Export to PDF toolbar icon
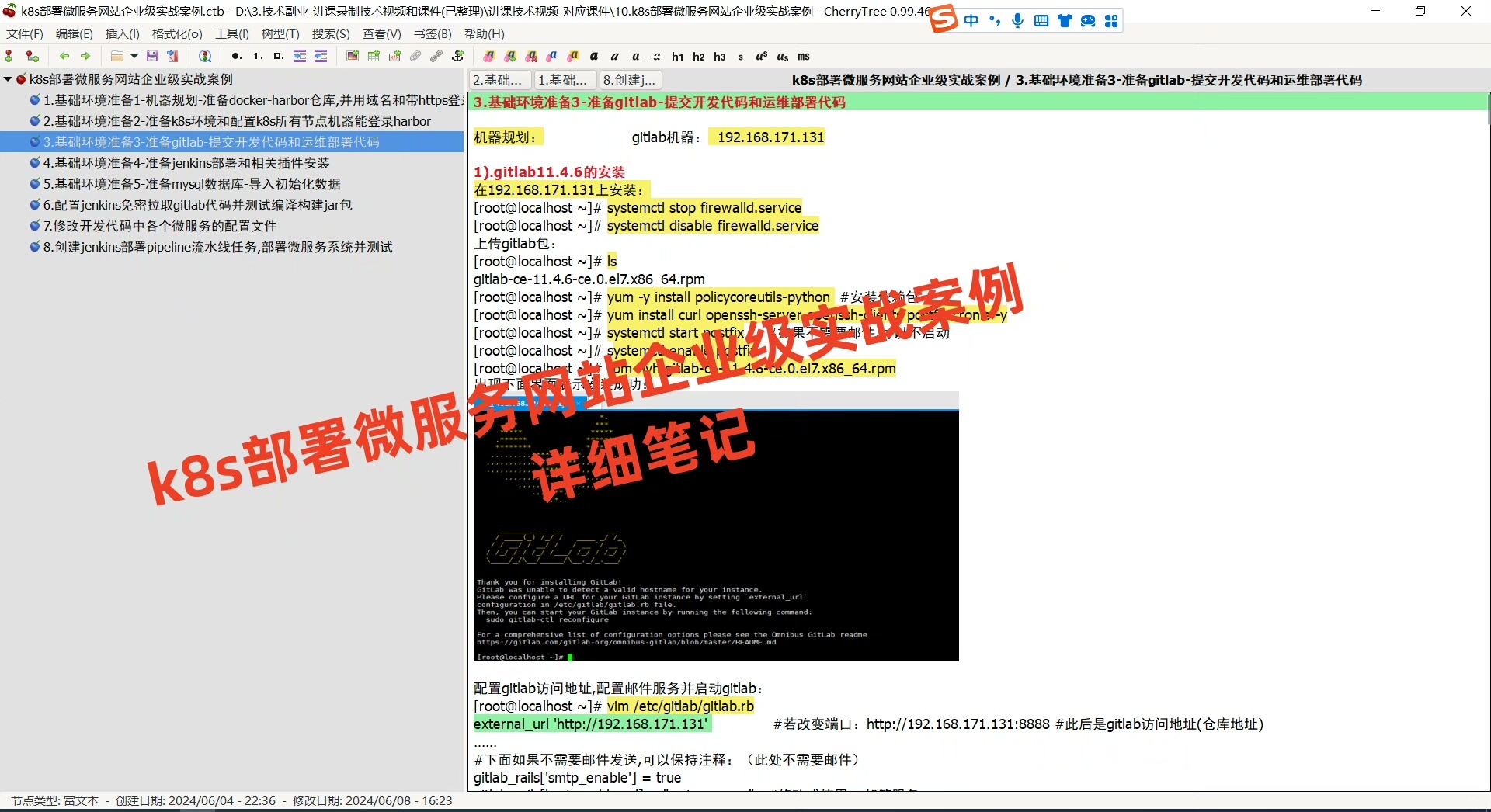 173,56
